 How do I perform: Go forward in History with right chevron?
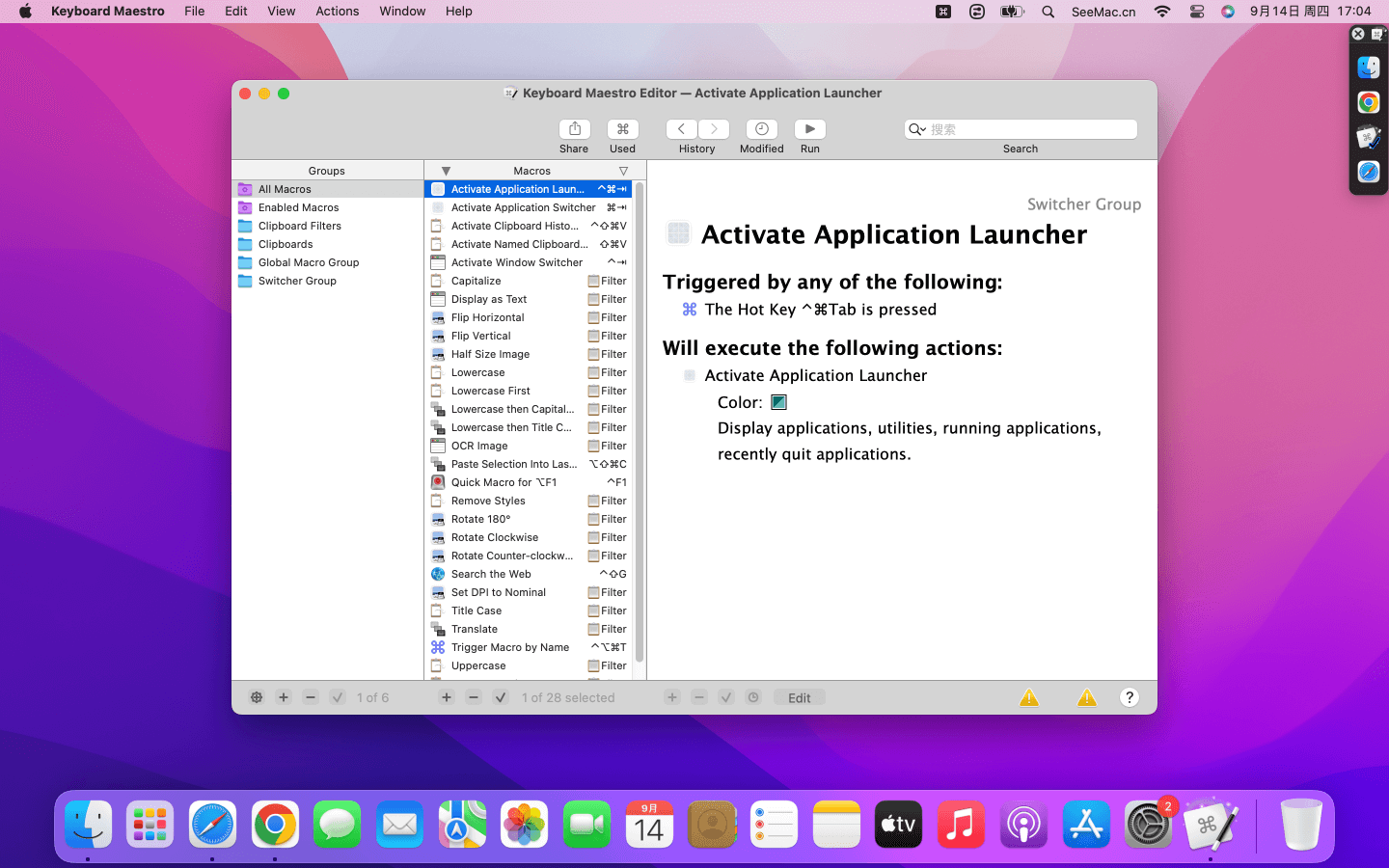tap(714, 129)
